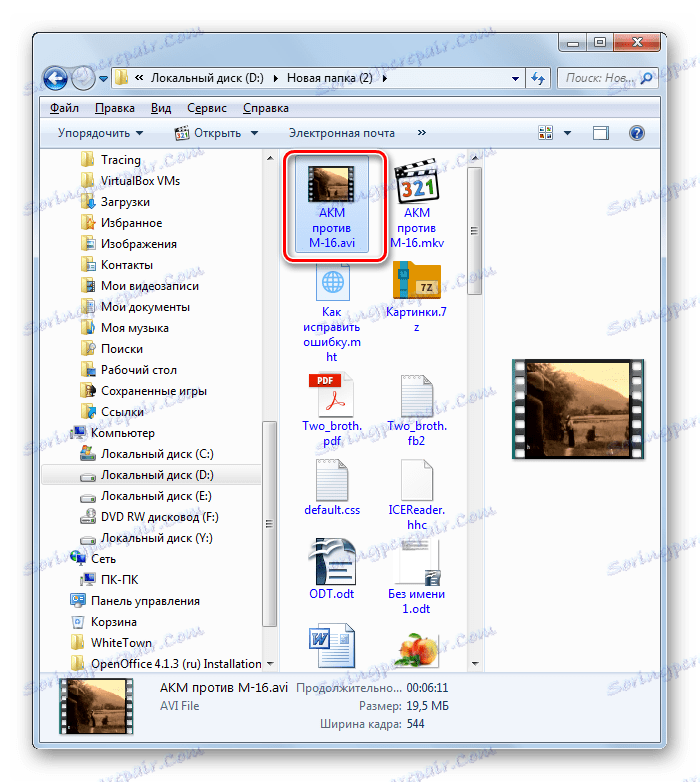Select the default.css file icon
This screenshot has width=700, height=782.
[x=332, y=480]
